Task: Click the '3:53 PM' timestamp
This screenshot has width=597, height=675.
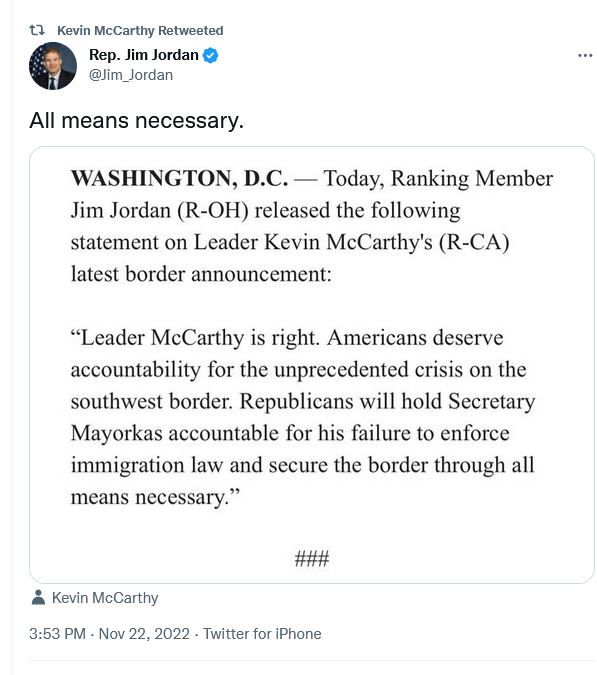Action: tap(57, 634)
